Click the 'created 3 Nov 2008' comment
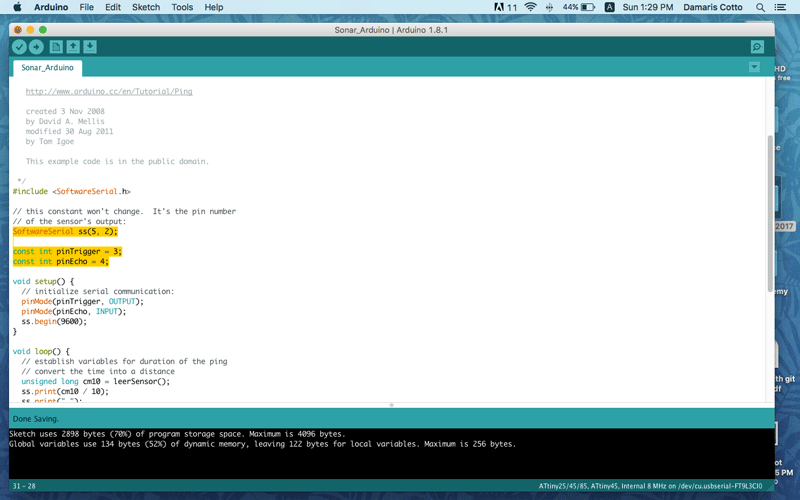 pyautogui.click(x=65, y=111)
